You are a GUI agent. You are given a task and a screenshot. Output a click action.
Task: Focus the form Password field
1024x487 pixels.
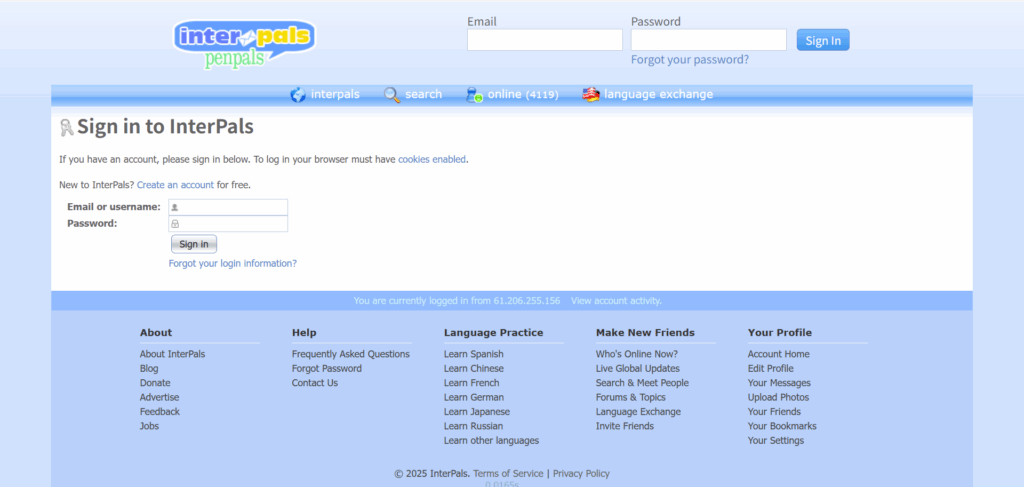coord(228,224)
